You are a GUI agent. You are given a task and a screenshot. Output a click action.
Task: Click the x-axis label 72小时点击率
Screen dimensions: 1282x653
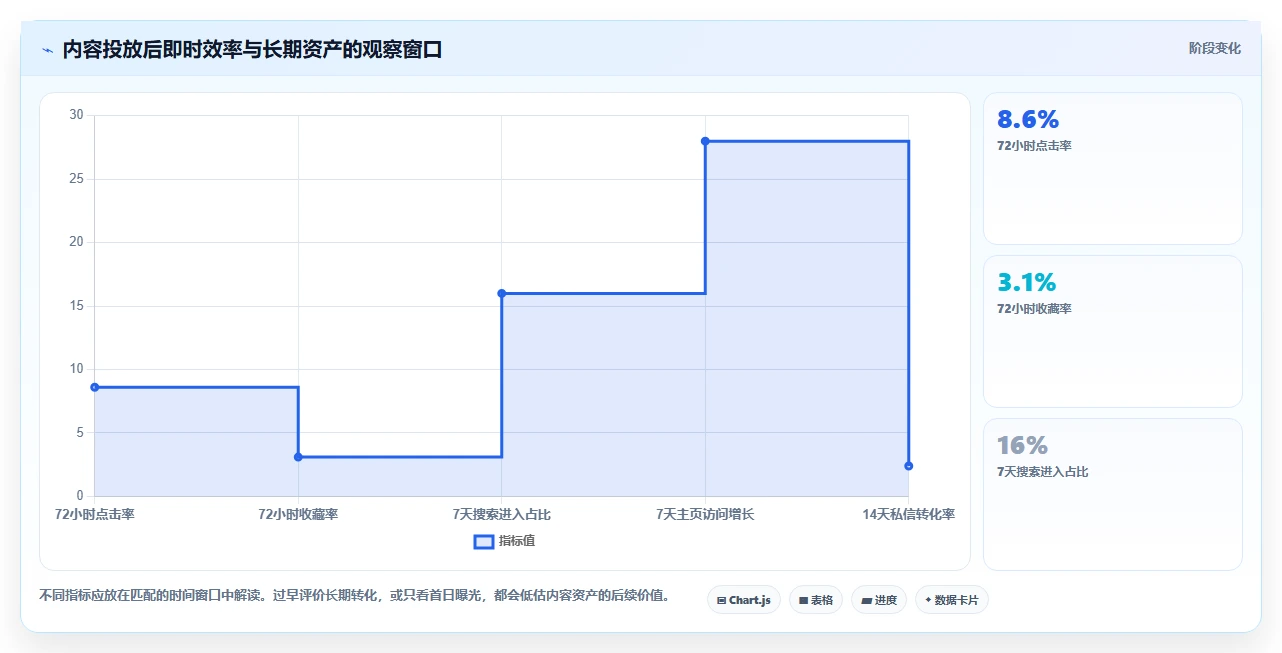[95, 514]
